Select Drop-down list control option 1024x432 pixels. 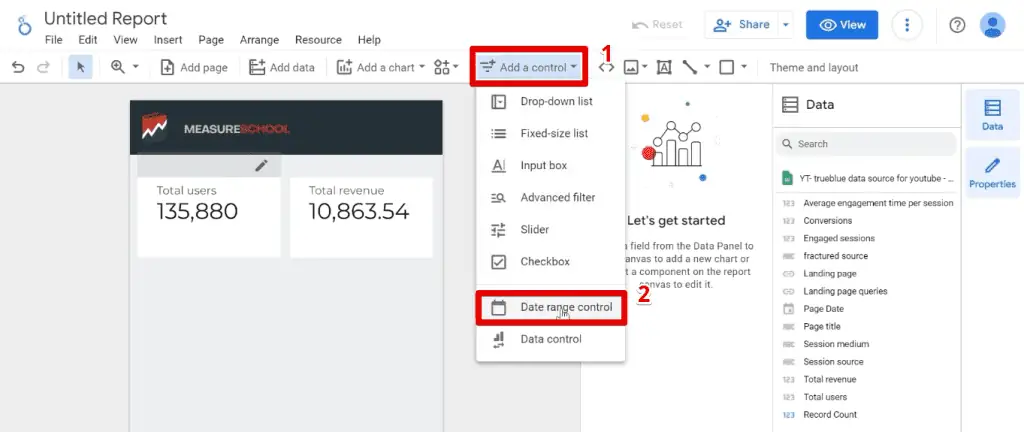click(556, 102)
